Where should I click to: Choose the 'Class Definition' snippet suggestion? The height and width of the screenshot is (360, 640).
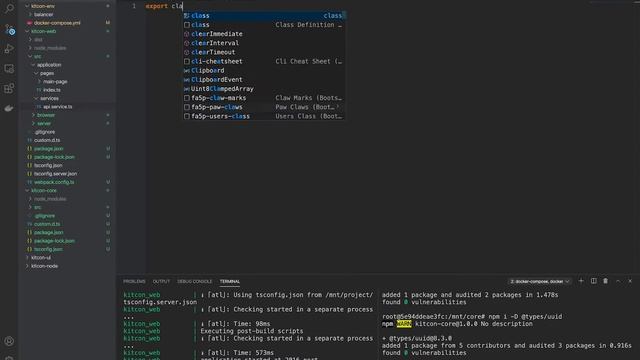264,25
